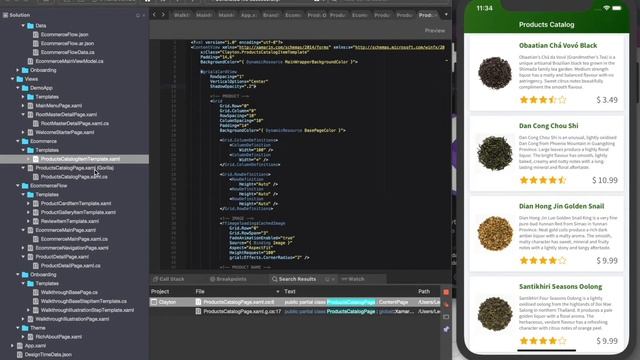The width and height of the screenshot is (640, 360).
Task: Click the EcommerceFlow folder icon
Action: pyautogui.click(x=25, y=186)
